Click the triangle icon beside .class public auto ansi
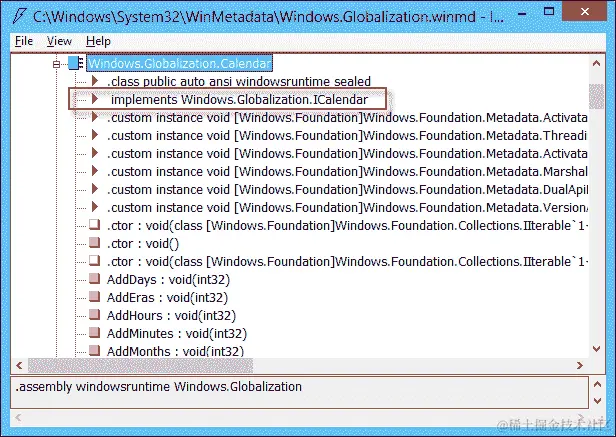 click(95, 81)
